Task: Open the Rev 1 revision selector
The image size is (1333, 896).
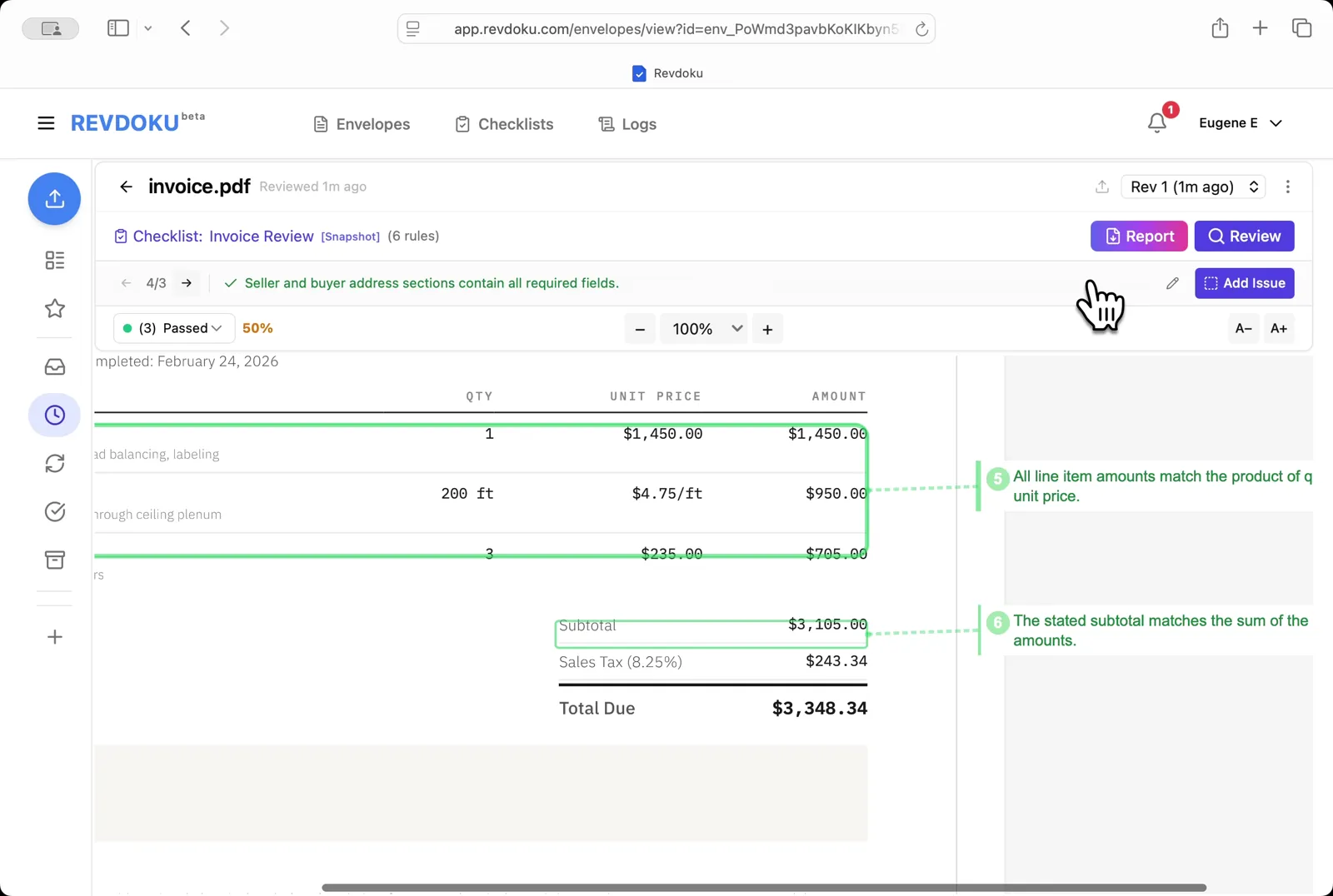Action: click(1193, 187)
